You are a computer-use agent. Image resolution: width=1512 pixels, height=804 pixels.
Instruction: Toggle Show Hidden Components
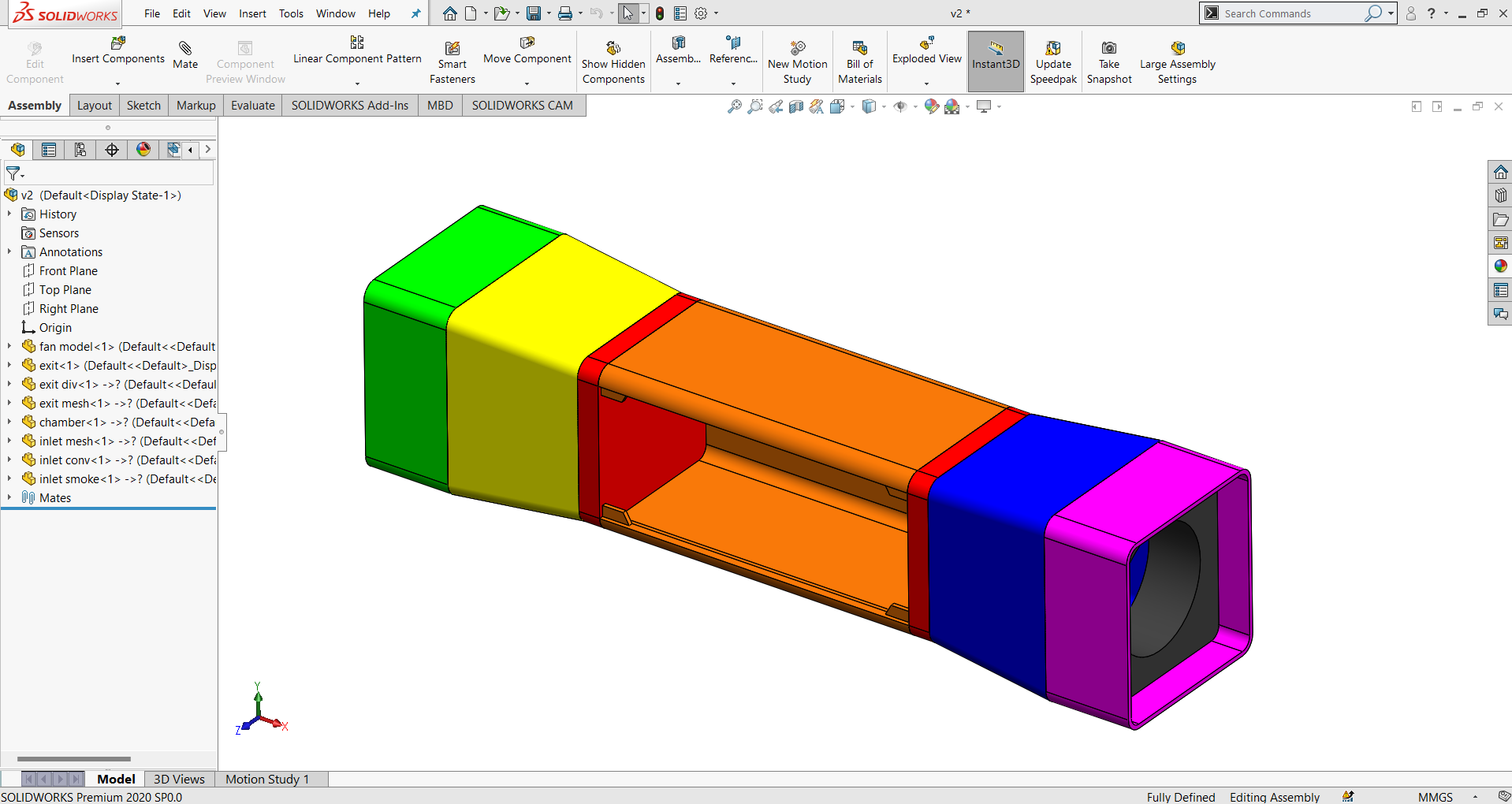point(613,61)
